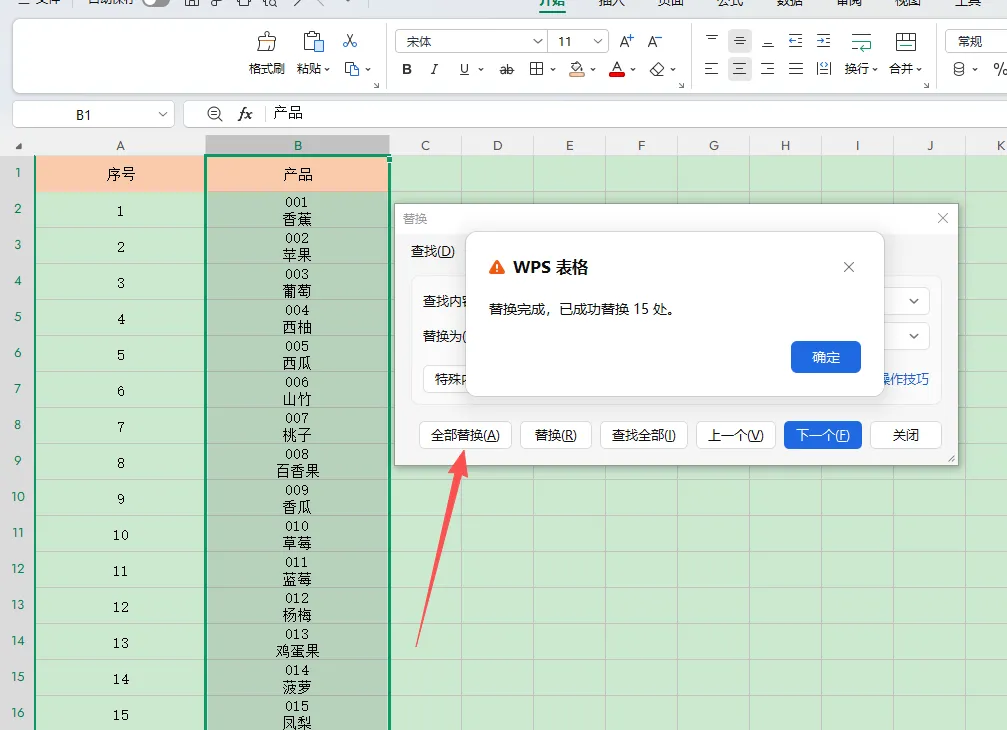Click 下一个(F) next button
Viewport: 1007px width, 730px height.
[823, 435]
